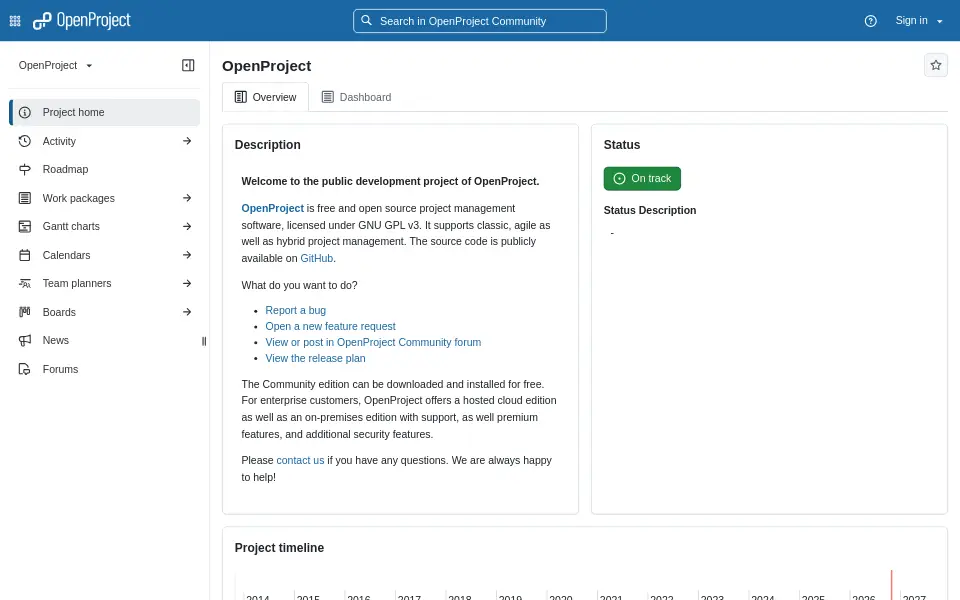This screenshot has height=600, width=960.
Task: Open Roadmap from the sidebar menu
Action: tap(105, 170)
